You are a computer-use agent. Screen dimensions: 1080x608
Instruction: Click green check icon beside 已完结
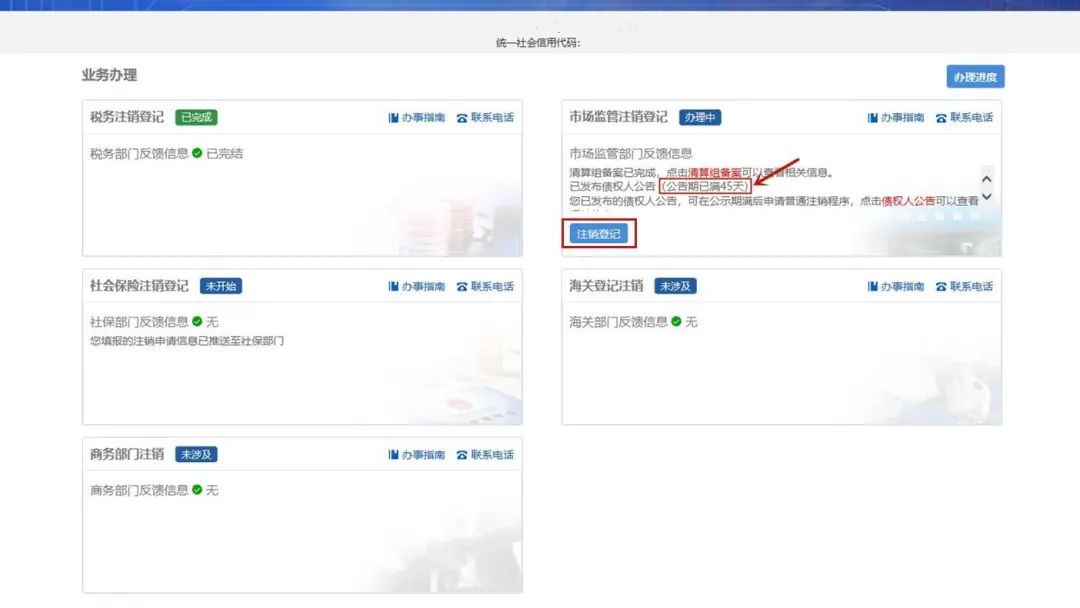point(197,153)
